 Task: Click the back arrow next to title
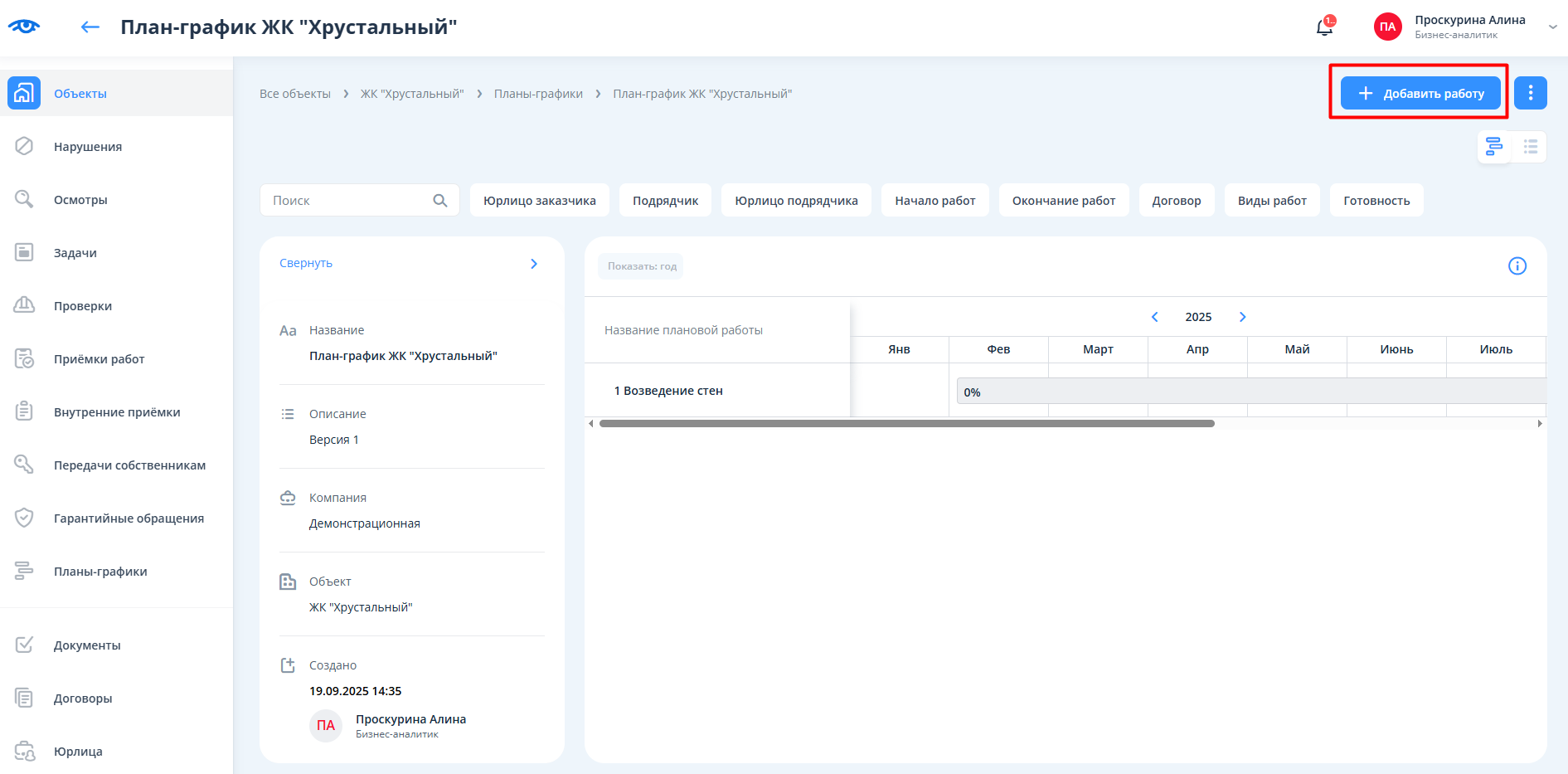[x=90, y=27]
